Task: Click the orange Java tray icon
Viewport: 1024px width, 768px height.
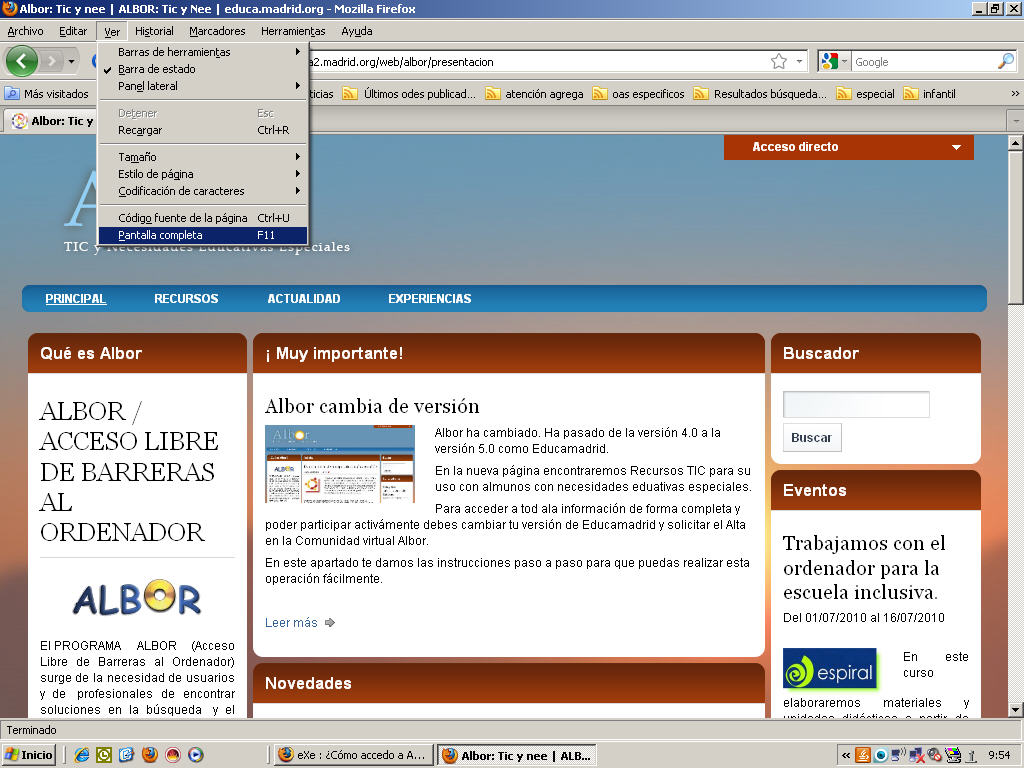Action: (863, 756)
